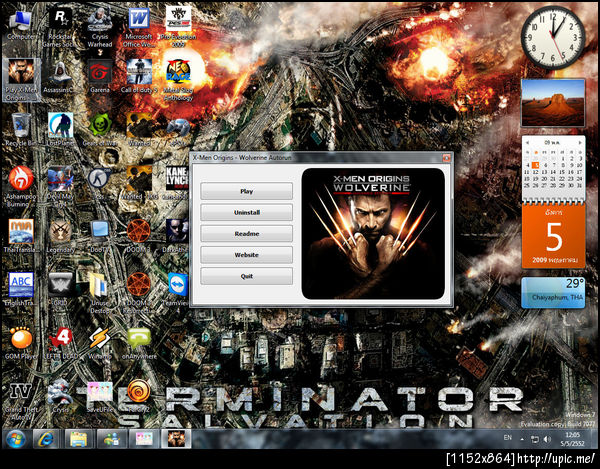Viewport: 600px width, 469px height.
Task: Select the gamepad emulator desktop icon
Action: 178,130
